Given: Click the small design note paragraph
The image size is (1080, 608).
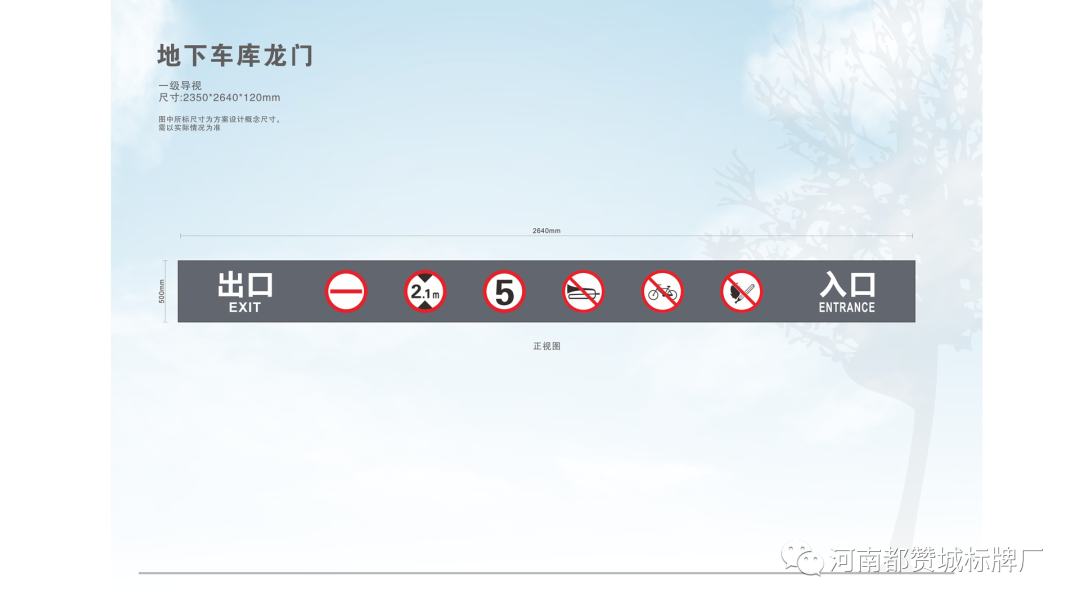Looking at the screenshot, I should point(219,123).
